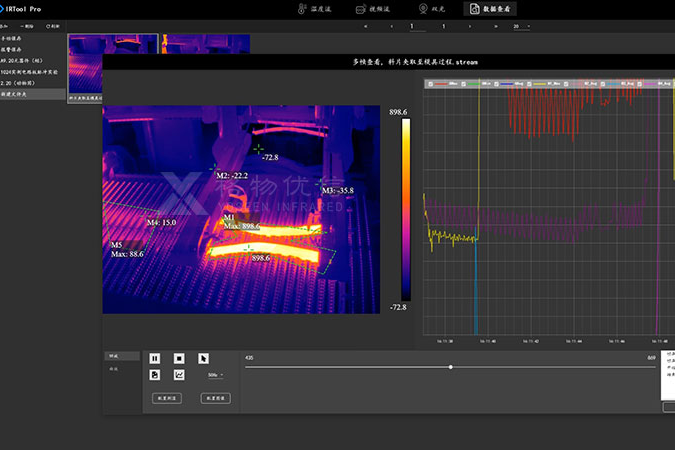
Task: Click the 删除 button in file toolbar
Action: click(28, 26)
